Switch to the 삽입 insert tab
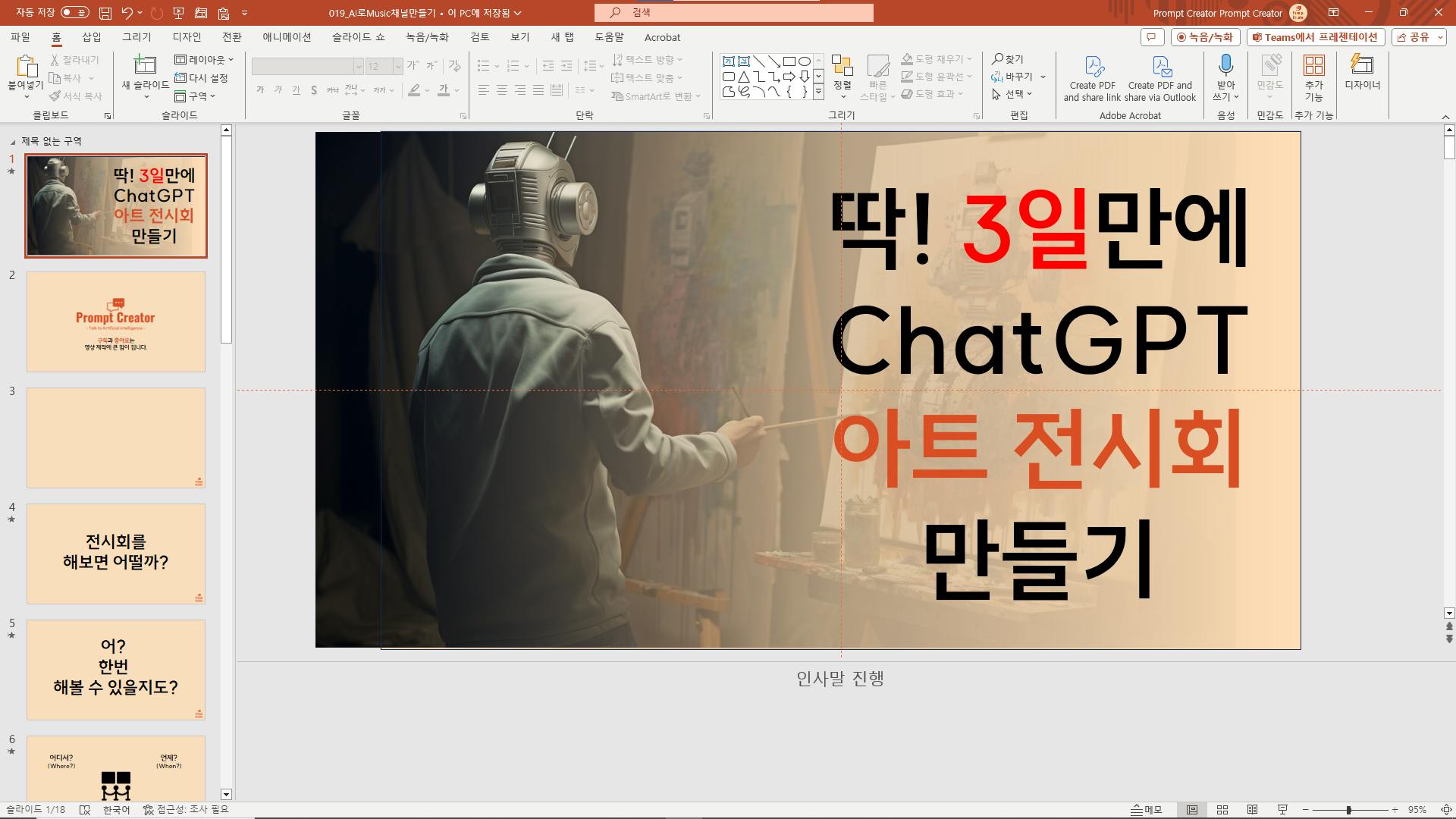This screenshot has width=1456, height=819. click(x=91, y=37)
